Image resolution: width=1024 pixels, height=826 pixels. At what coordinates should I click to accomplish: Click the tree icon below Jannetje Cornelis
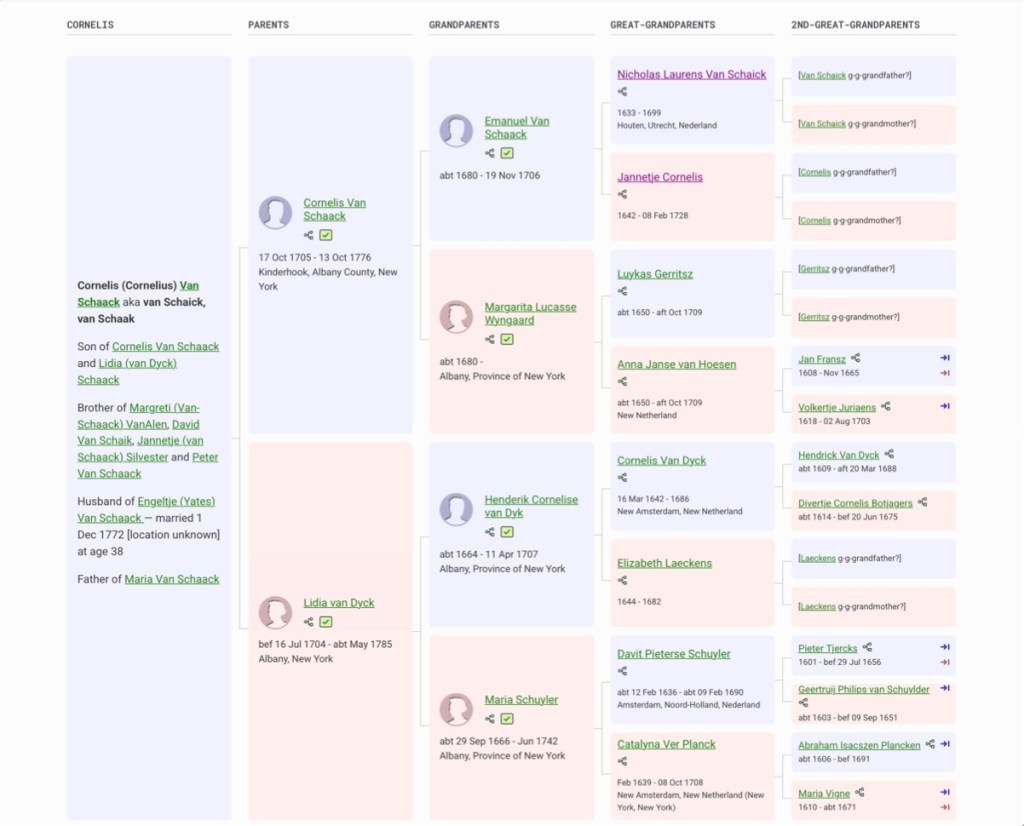pos(622,195)
